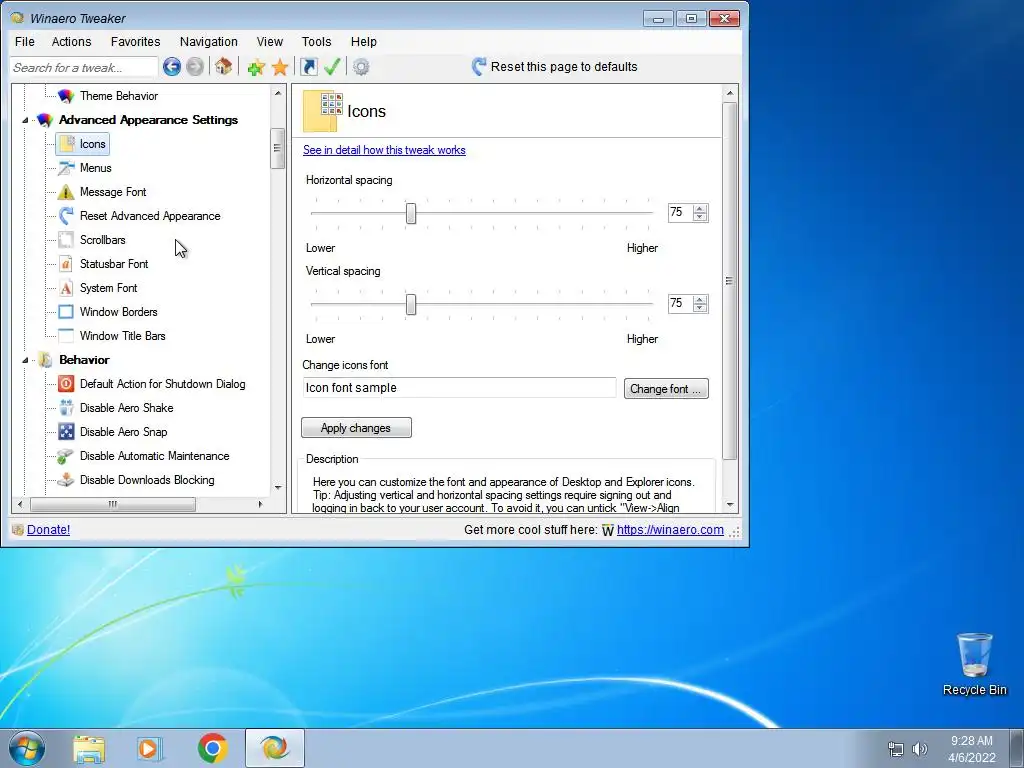
Task: Select Default Action for Shutdown Dialog icon
Action: [66, 384]
